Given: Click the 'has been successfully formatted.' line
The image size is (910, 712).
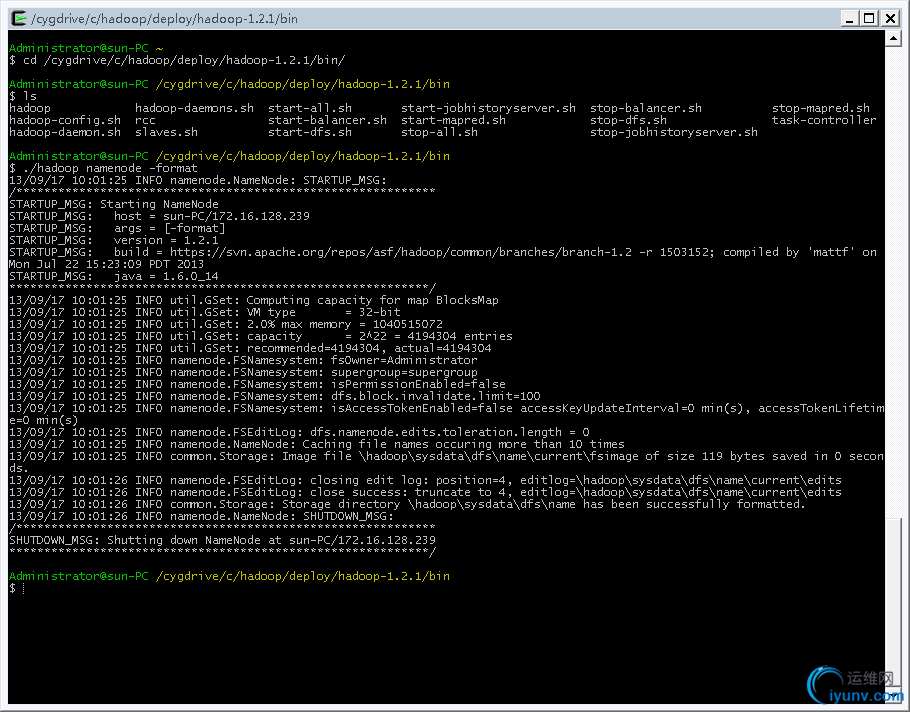Looking at the screenshot, I should coord(407,504).
